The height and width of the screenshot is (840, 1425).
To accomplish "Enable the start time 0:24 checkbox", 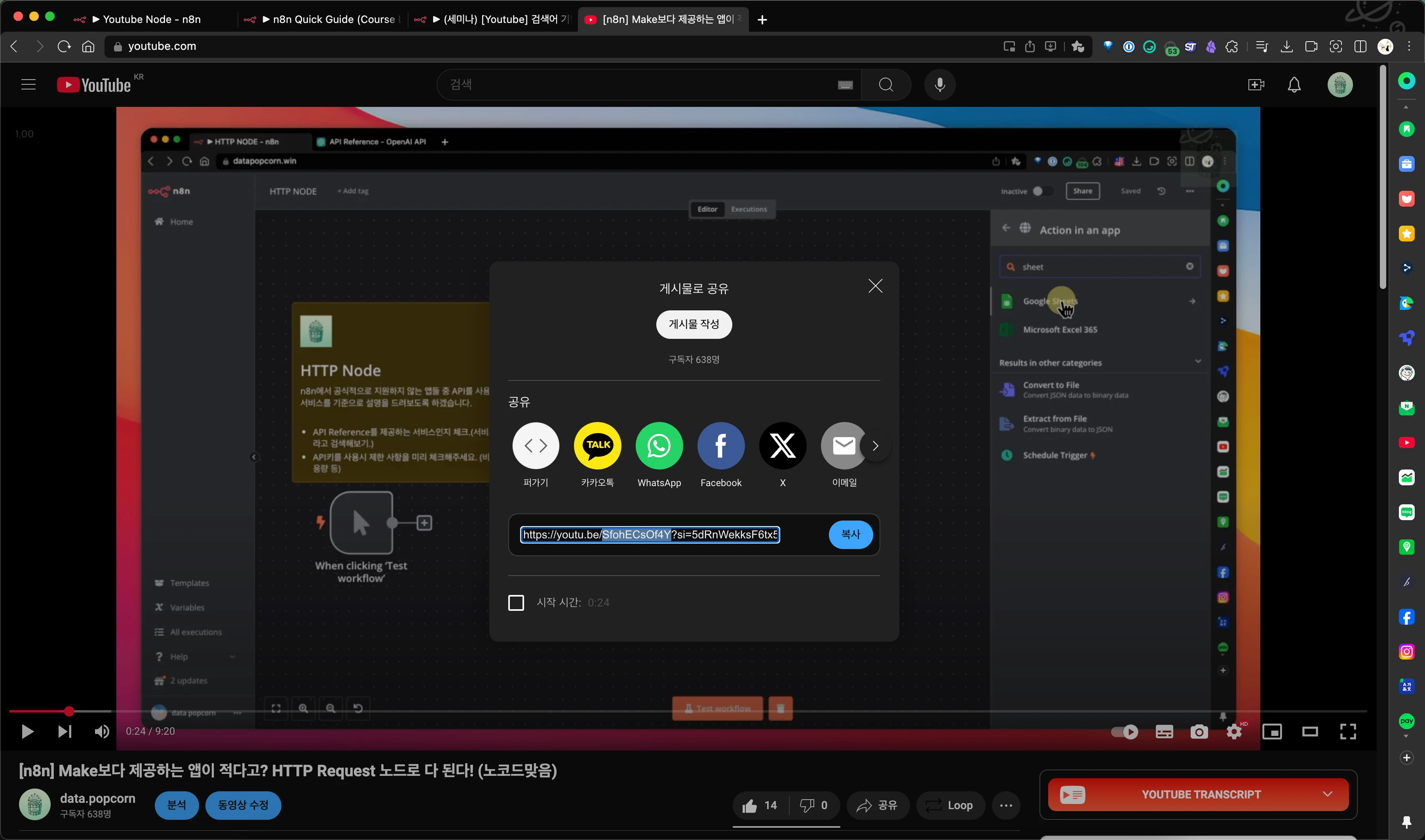I will coord(515,602).
